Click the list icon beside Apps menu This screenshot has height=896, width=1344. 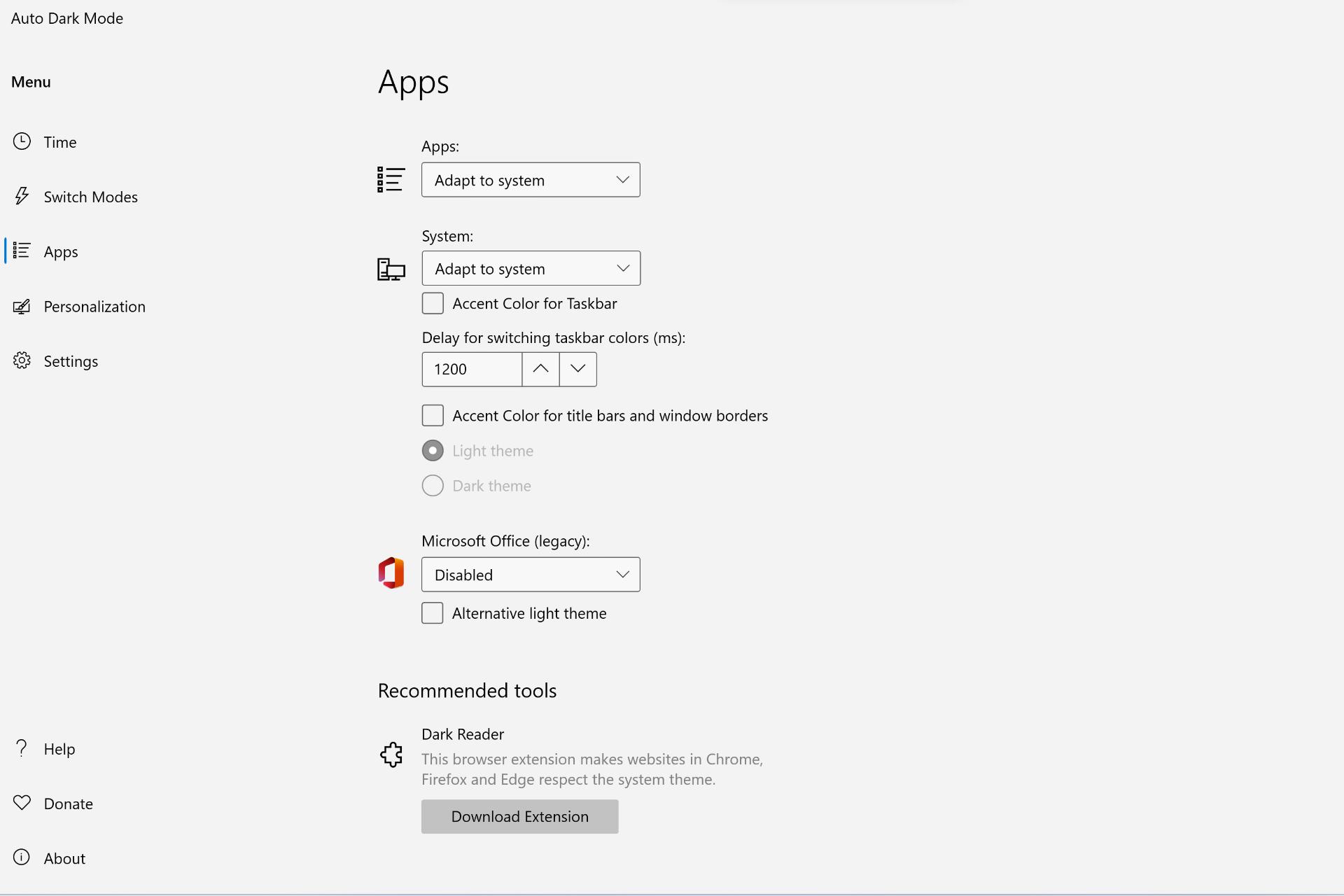coord(22,251)
